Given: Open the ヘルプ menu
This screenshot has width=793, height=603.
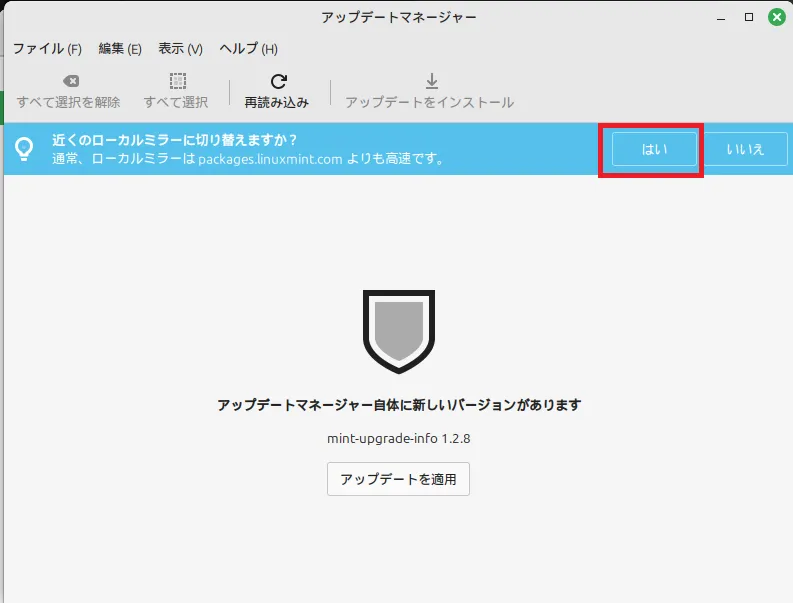Looking at the screenshot, I should point(248,49).
